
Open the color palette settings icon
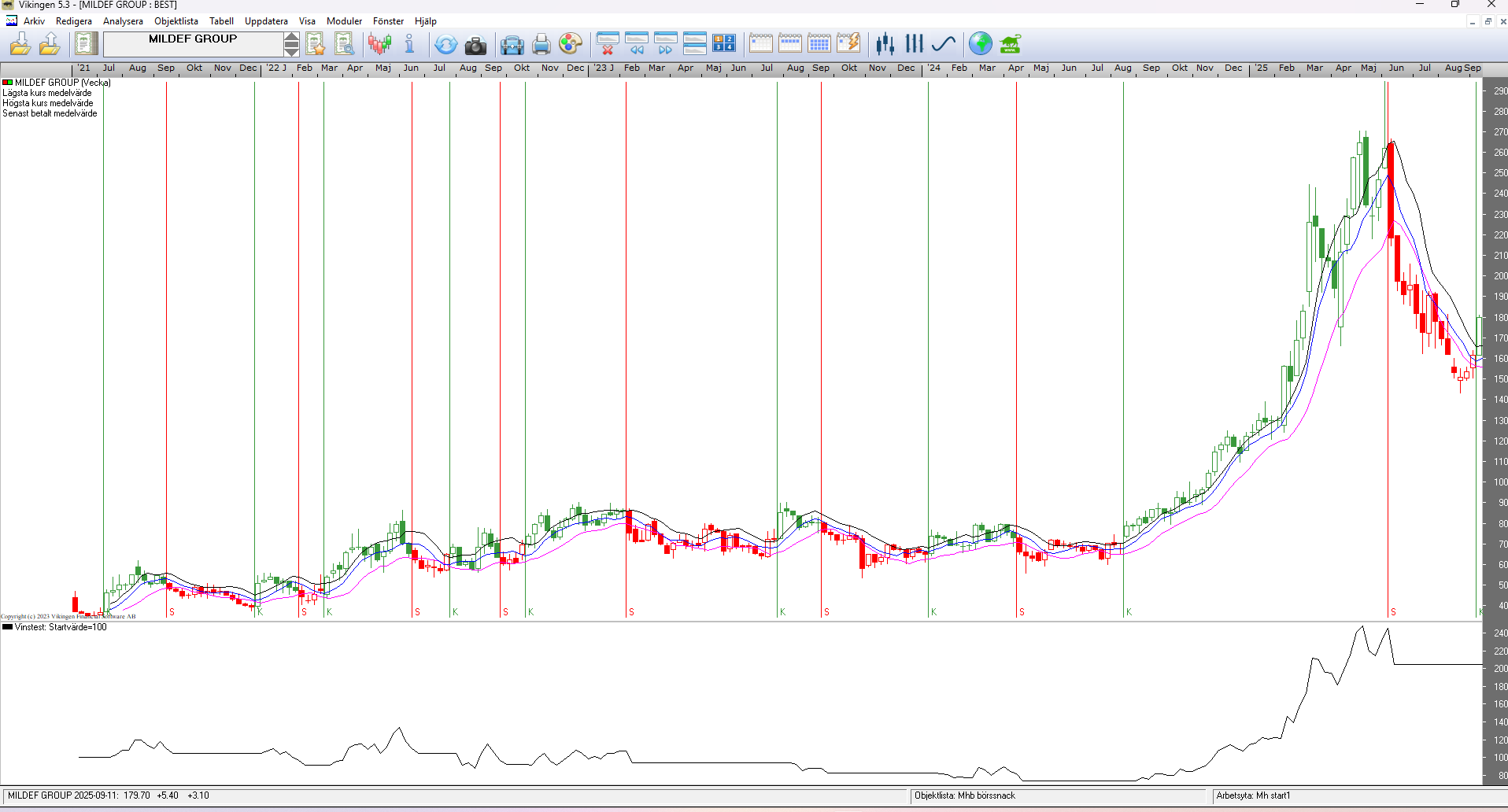point(571,44)
